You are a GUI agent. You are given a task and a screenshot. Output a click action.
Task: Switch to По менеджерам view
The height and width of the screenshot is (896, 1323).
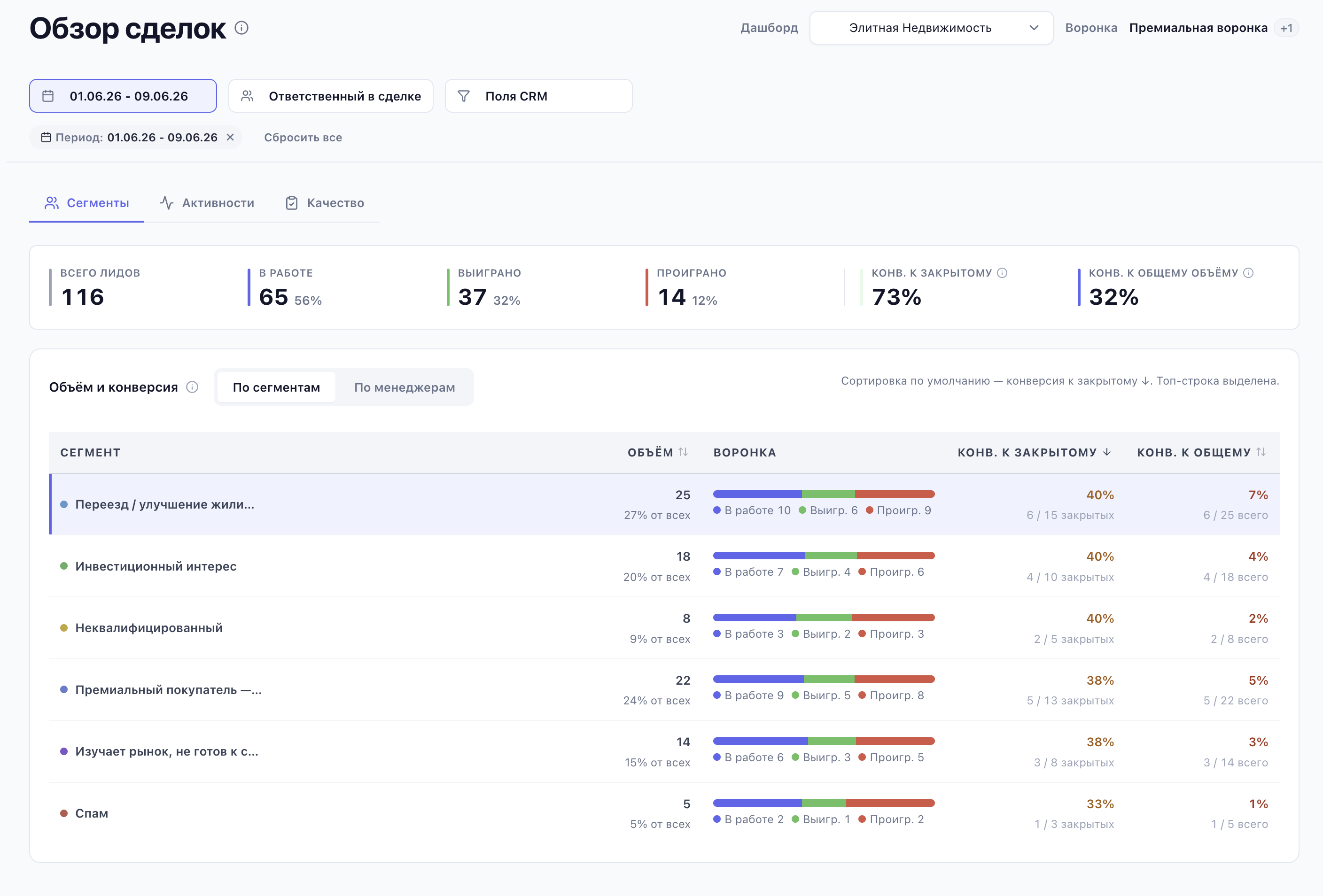pyautogui.click(x=404, y=387)
